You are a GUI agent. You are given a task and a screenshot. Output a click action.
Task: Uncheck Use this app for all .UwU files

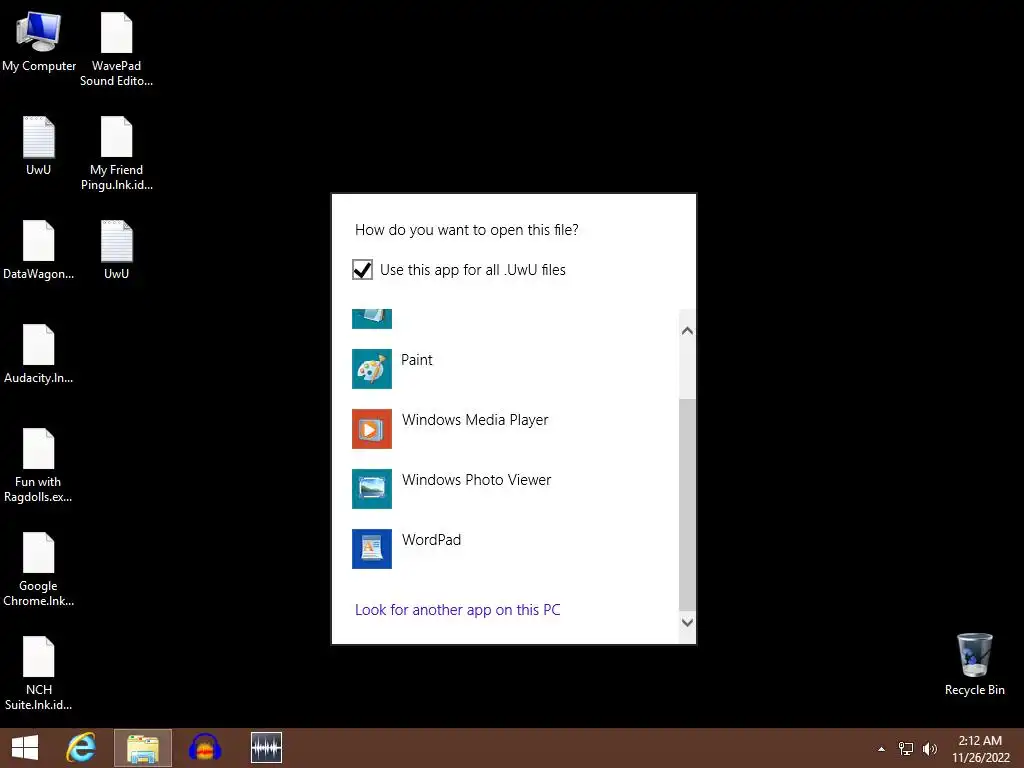pos(362,270)
